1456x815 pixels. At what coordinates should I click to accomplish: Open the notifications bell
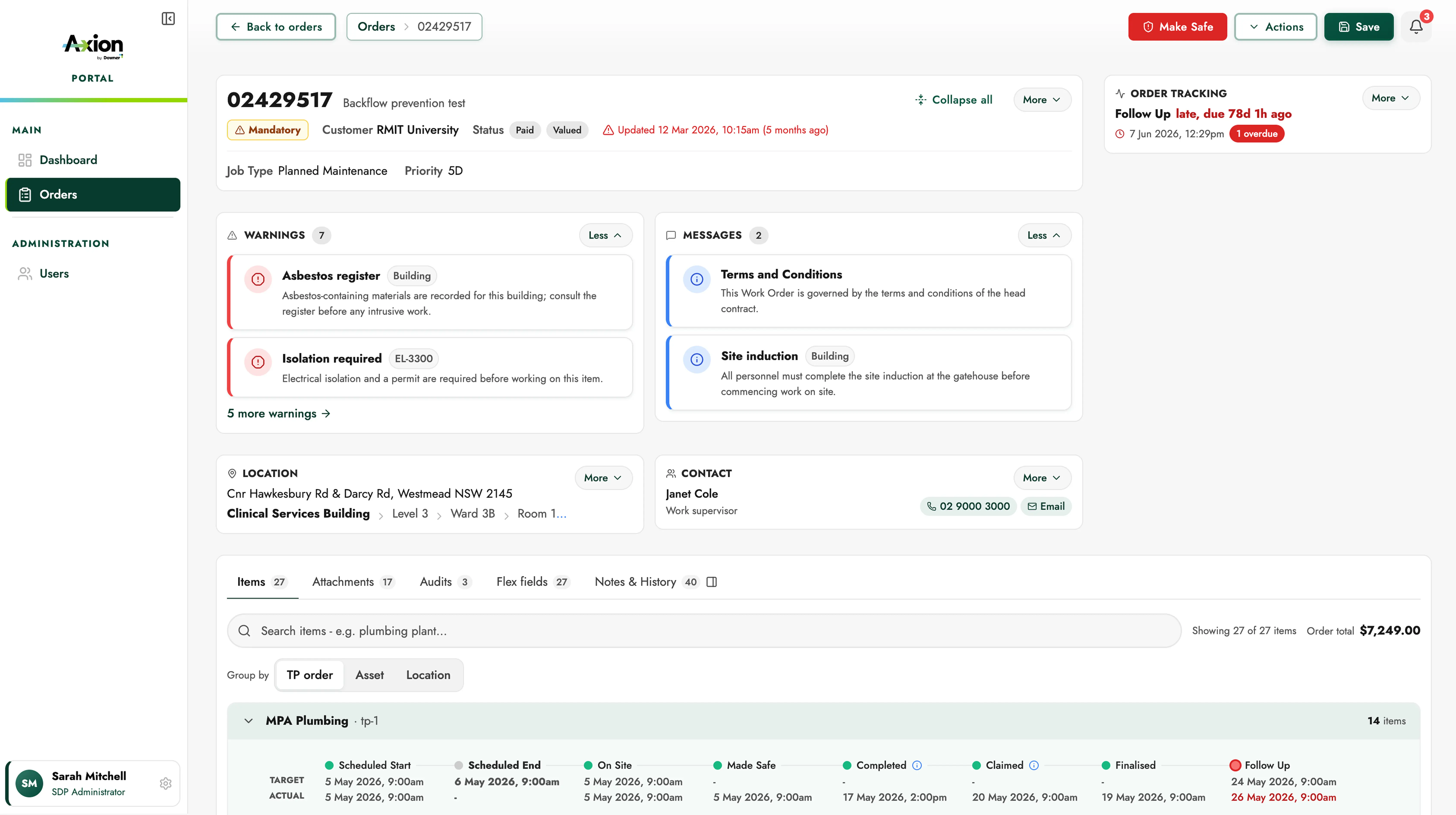(x=1416, y=27)
